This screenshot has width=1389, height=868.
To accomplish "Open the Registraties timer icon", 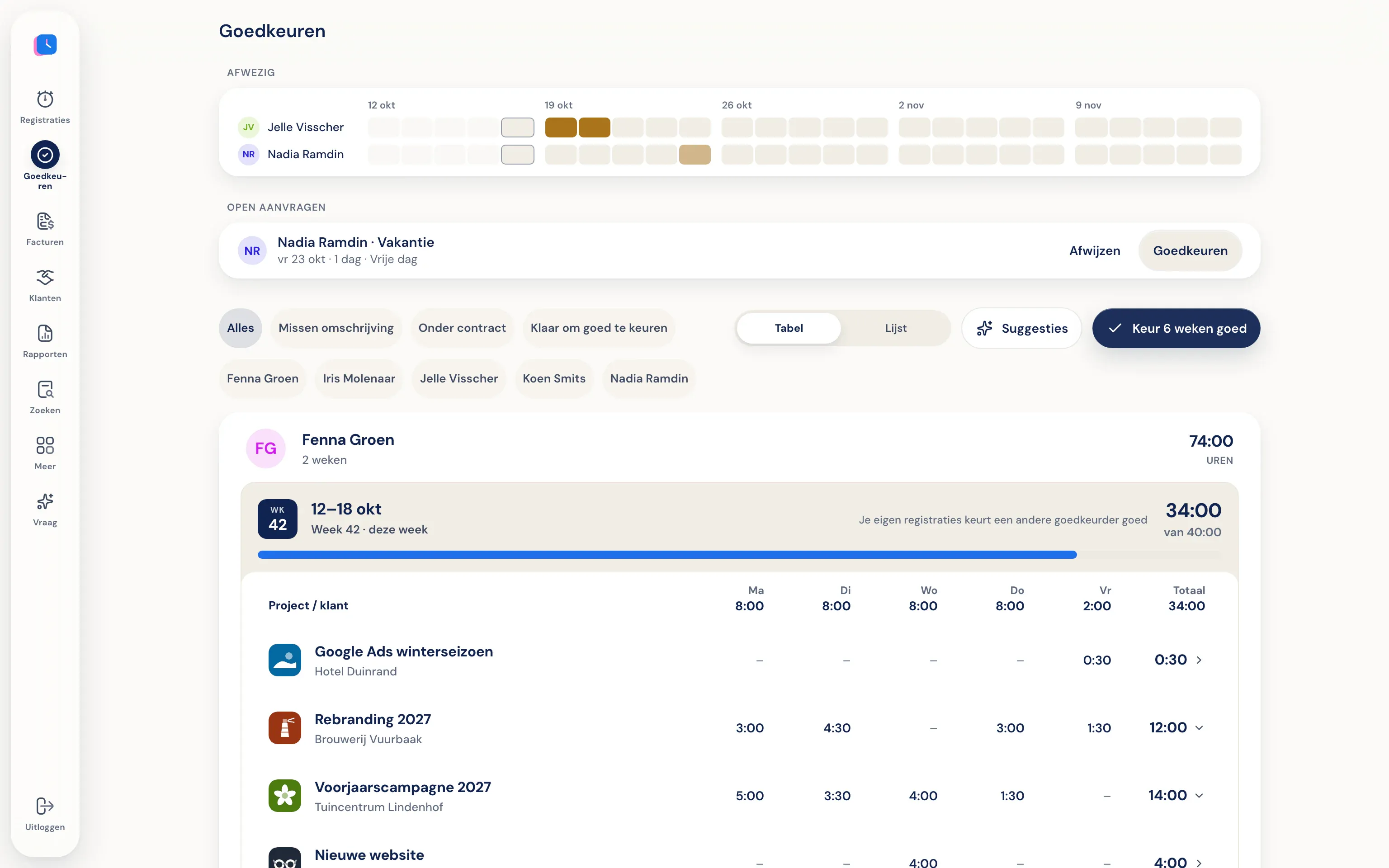I will (45, 99).
